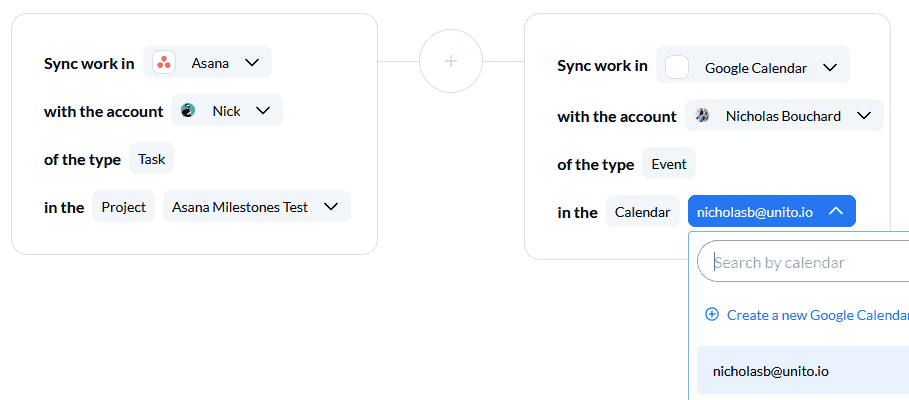Open the Google Calendar tool dropdown
Viewport: 909px width, 400px height.
point(752,67)
